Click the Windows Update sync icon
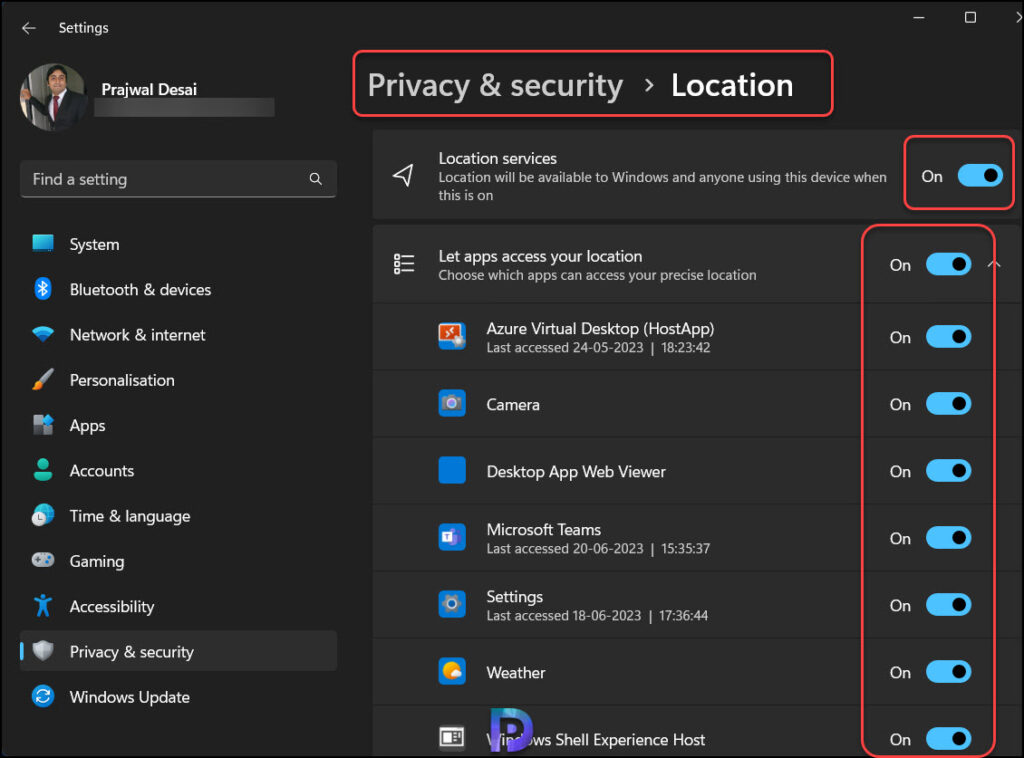Image resolution: width=1024 pixels, height=758 pixels. 43,697
